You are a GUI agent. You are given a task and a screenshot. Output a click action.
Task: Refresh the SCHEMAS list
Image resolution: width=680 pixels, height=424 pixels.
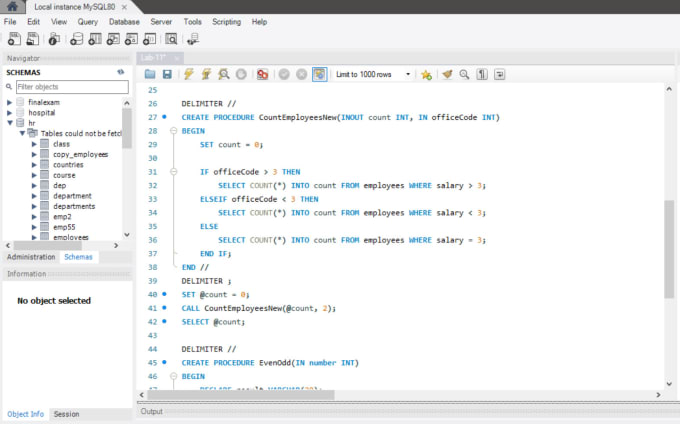pos(121,72)
